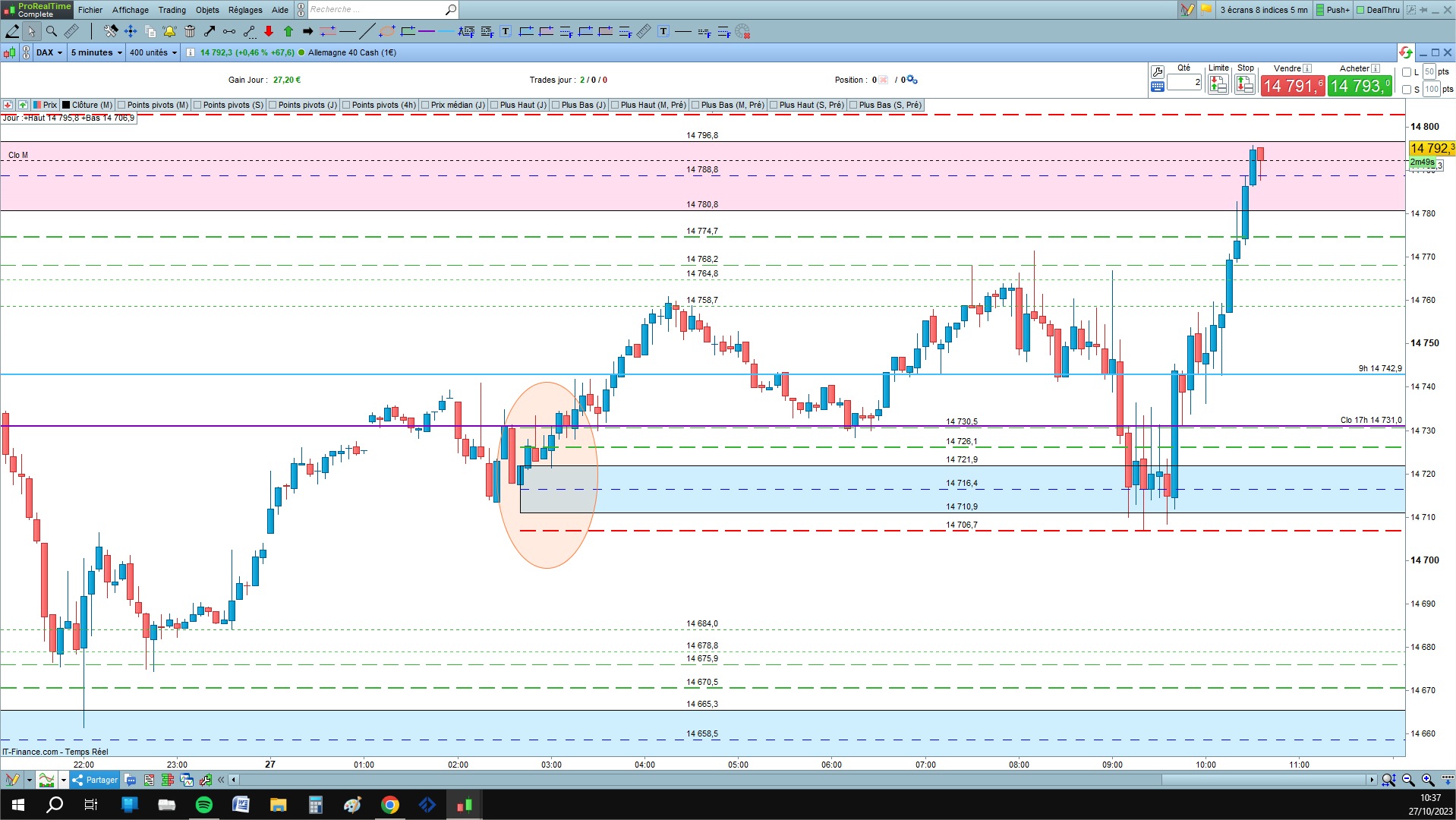Expand the 400 unités dropdown

153,52
